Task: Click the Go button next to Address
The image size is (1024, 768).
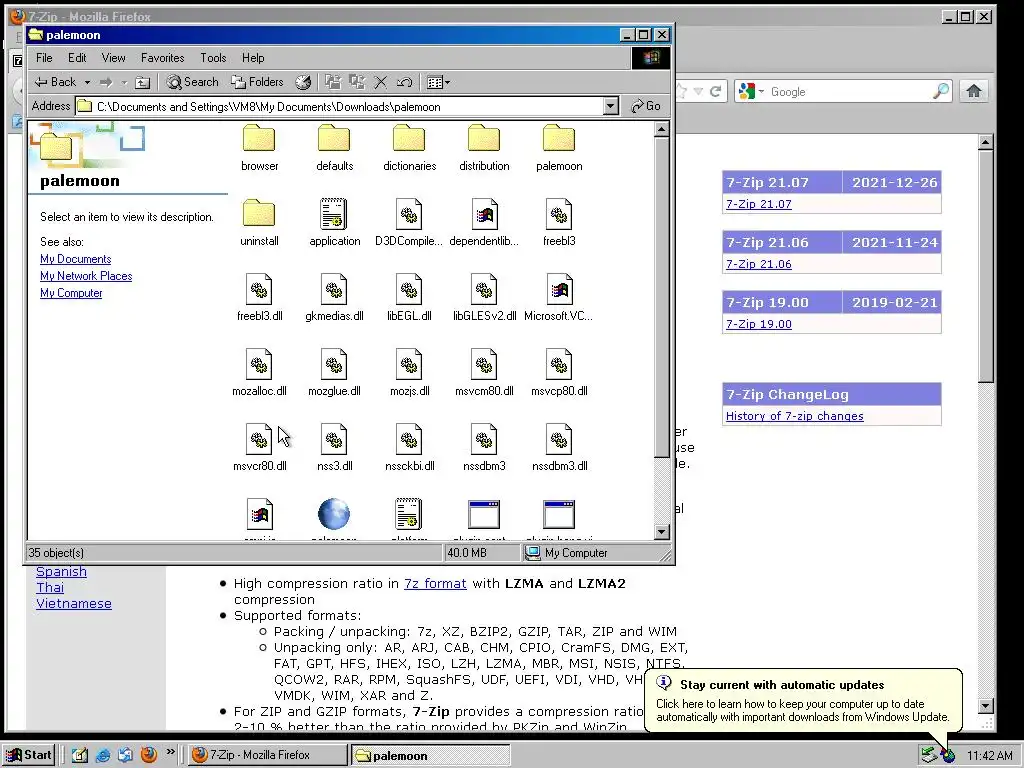Action: 647,106
